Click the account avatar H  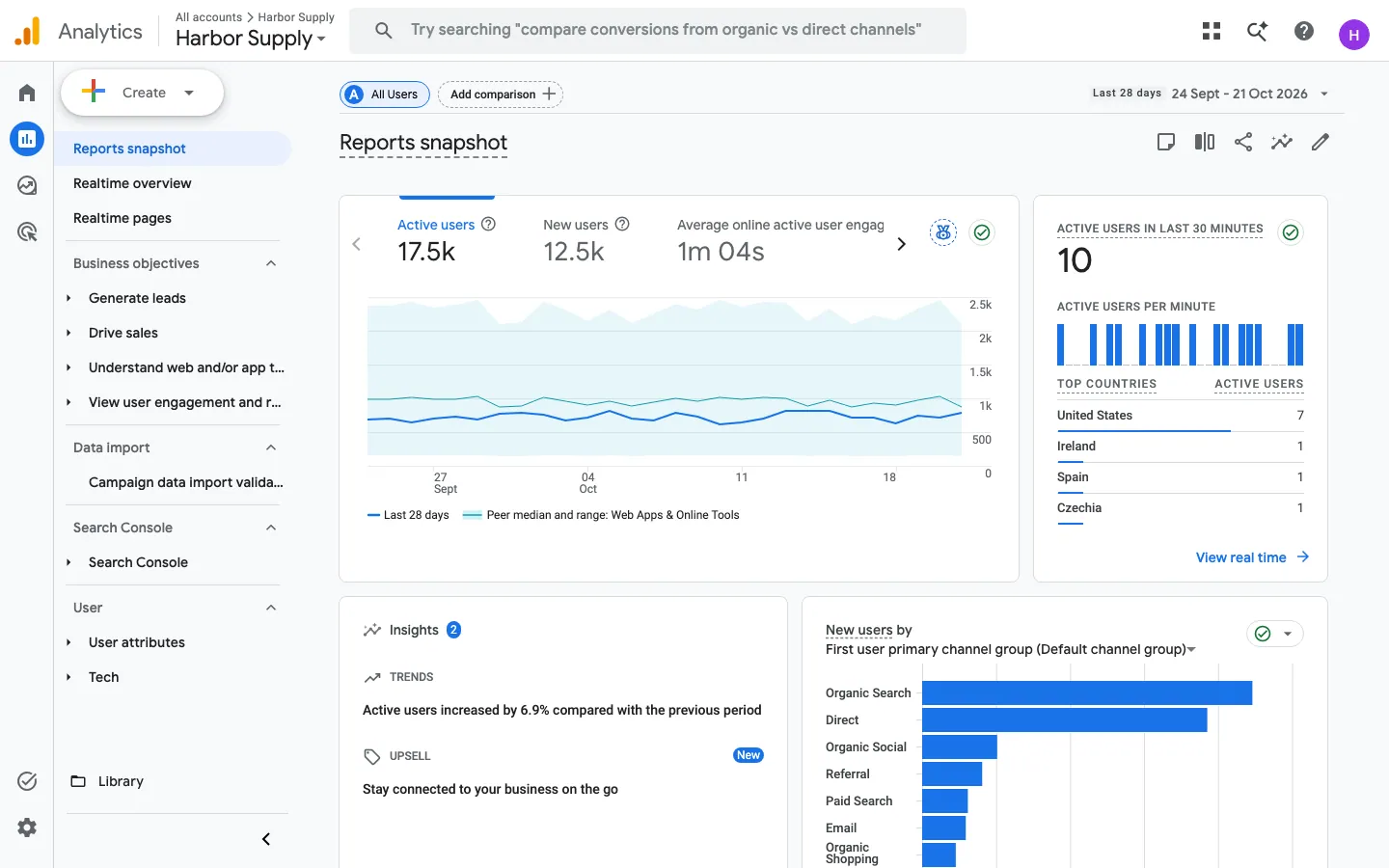click(1354, 35)
